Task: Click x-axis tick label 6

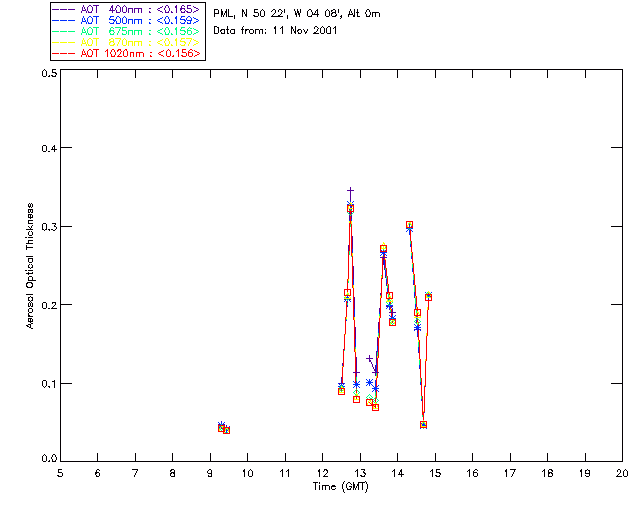Action: tap(98, 474)
